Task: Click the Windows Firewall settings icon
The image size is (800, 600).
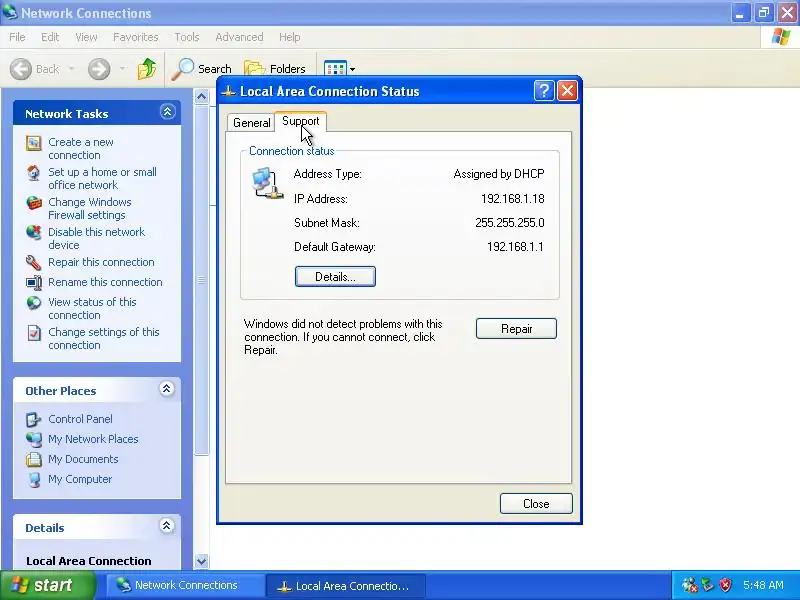Action: pyautogui.click(x=34, y=203)
